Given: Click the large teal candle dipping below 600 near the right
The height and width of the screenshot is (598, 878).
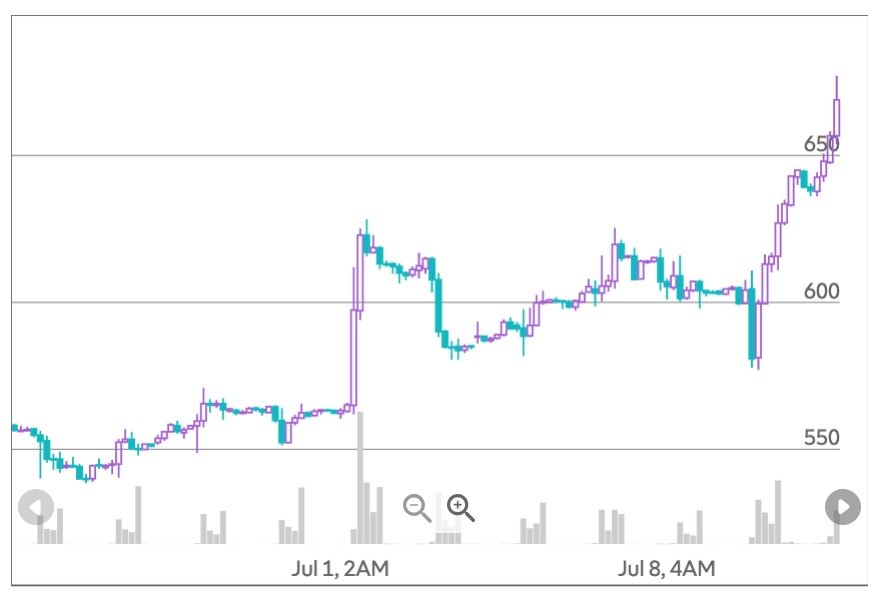Looking at the screenshot, I should pyautogui.click(x=752, y=324).
